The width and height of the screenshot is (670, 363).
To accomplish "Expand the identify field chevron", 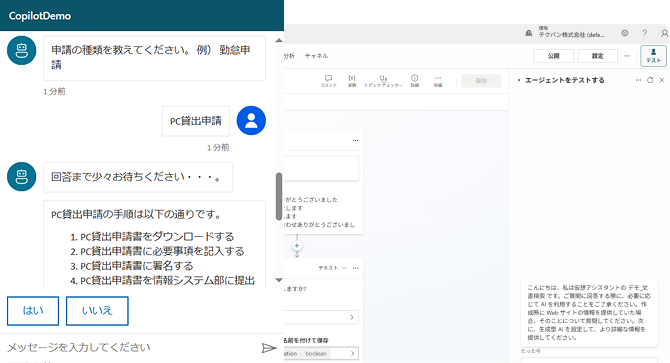I will click(x=352, y=317).
